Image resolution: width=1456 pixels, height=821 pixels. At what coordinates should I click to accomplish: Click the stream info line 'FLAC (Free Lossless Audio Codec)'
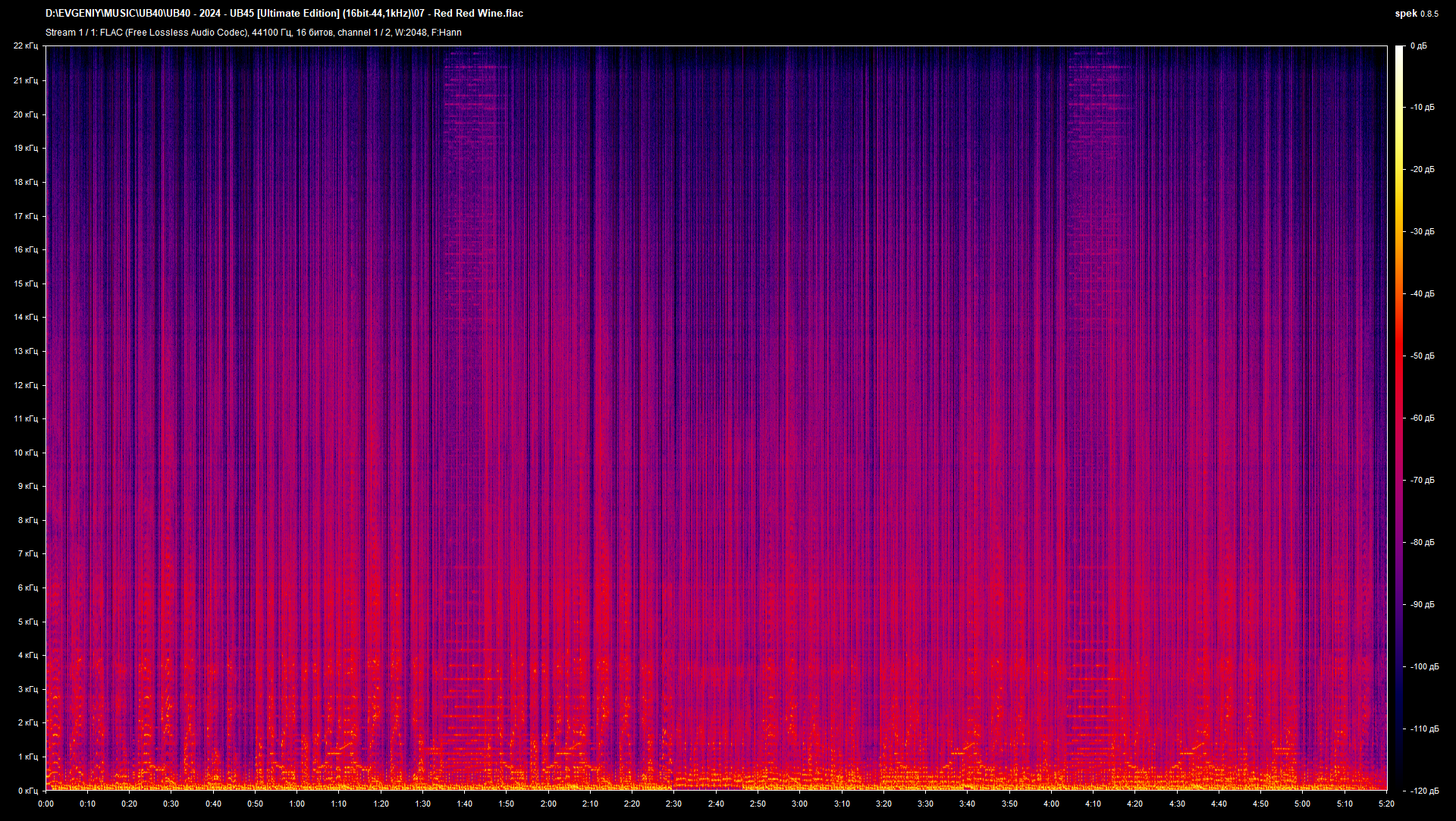(253, 33)
